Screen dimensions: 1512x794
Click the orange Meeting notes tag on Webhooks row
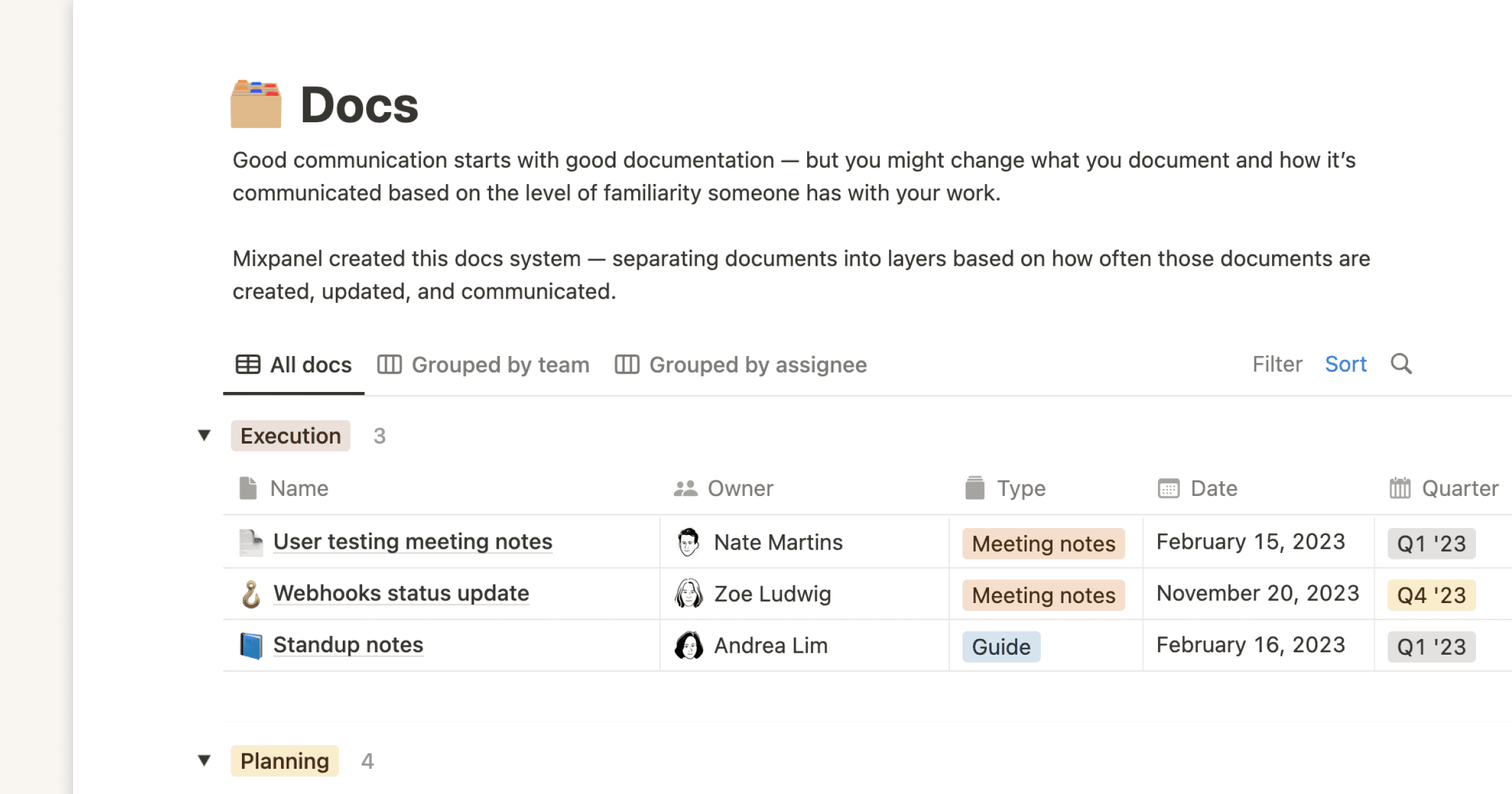click(1043, 595)
